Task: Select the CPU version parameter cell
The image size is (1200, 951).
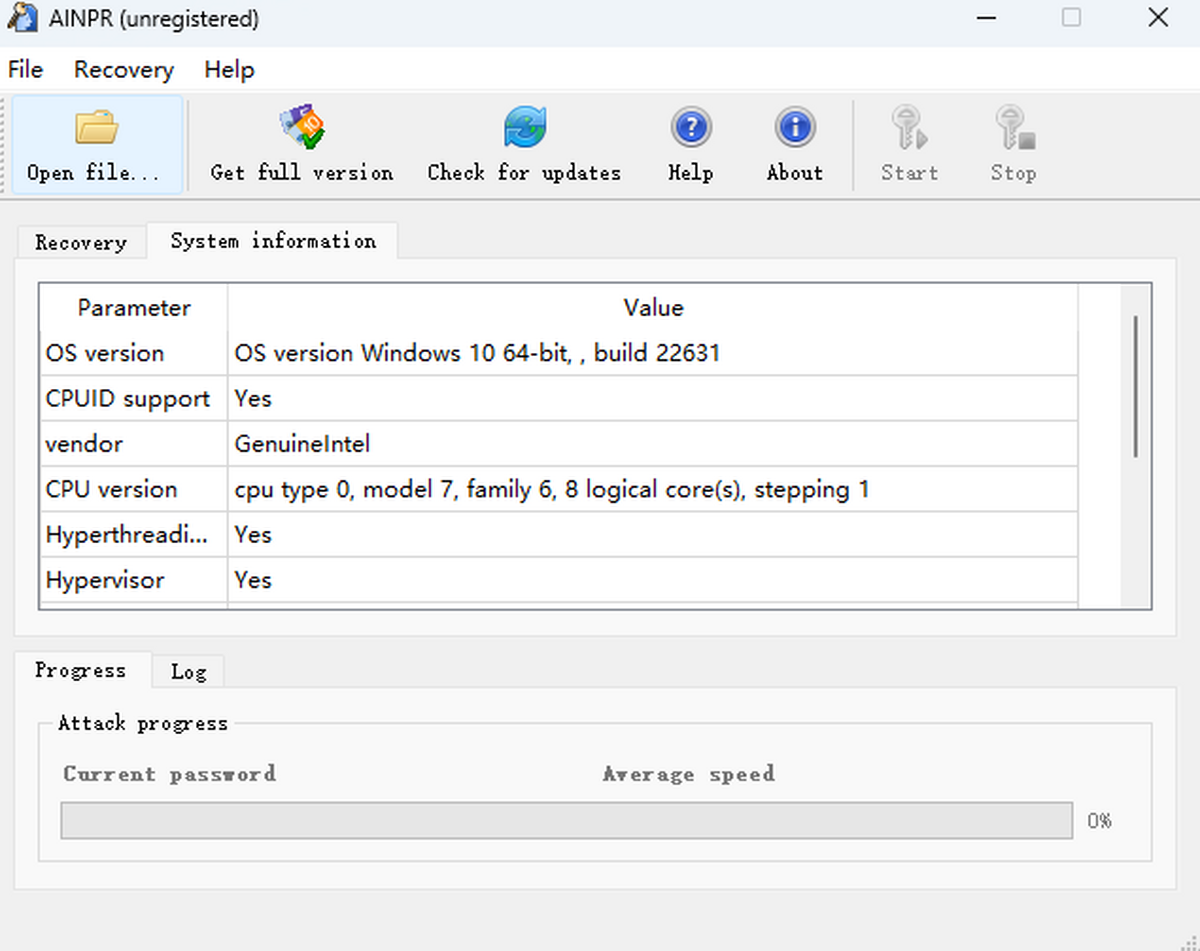Action: coord(134,489)
